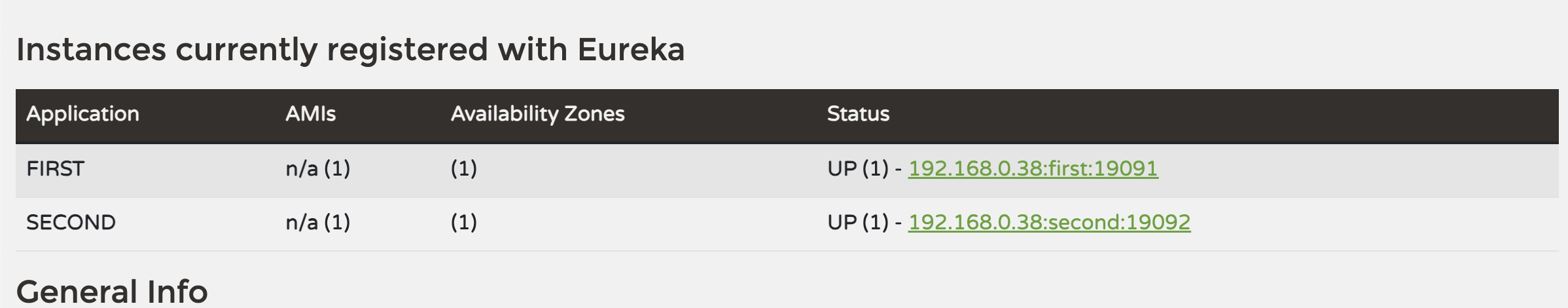Click the word Eureka in the heading
The width and height of the screenshot is (1568, 308).
point(631,50)
